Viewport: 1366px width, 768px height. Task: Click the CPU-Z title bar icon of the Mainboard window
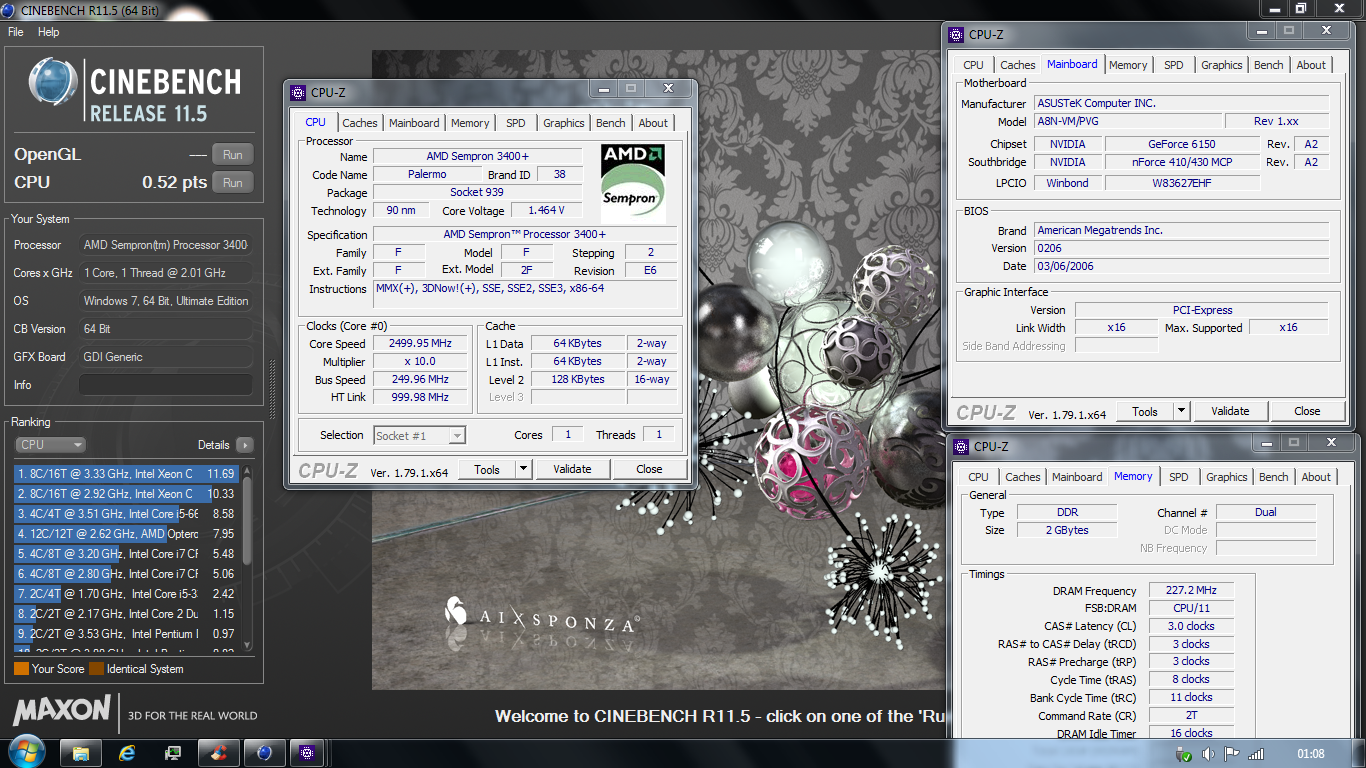[956, 34]
